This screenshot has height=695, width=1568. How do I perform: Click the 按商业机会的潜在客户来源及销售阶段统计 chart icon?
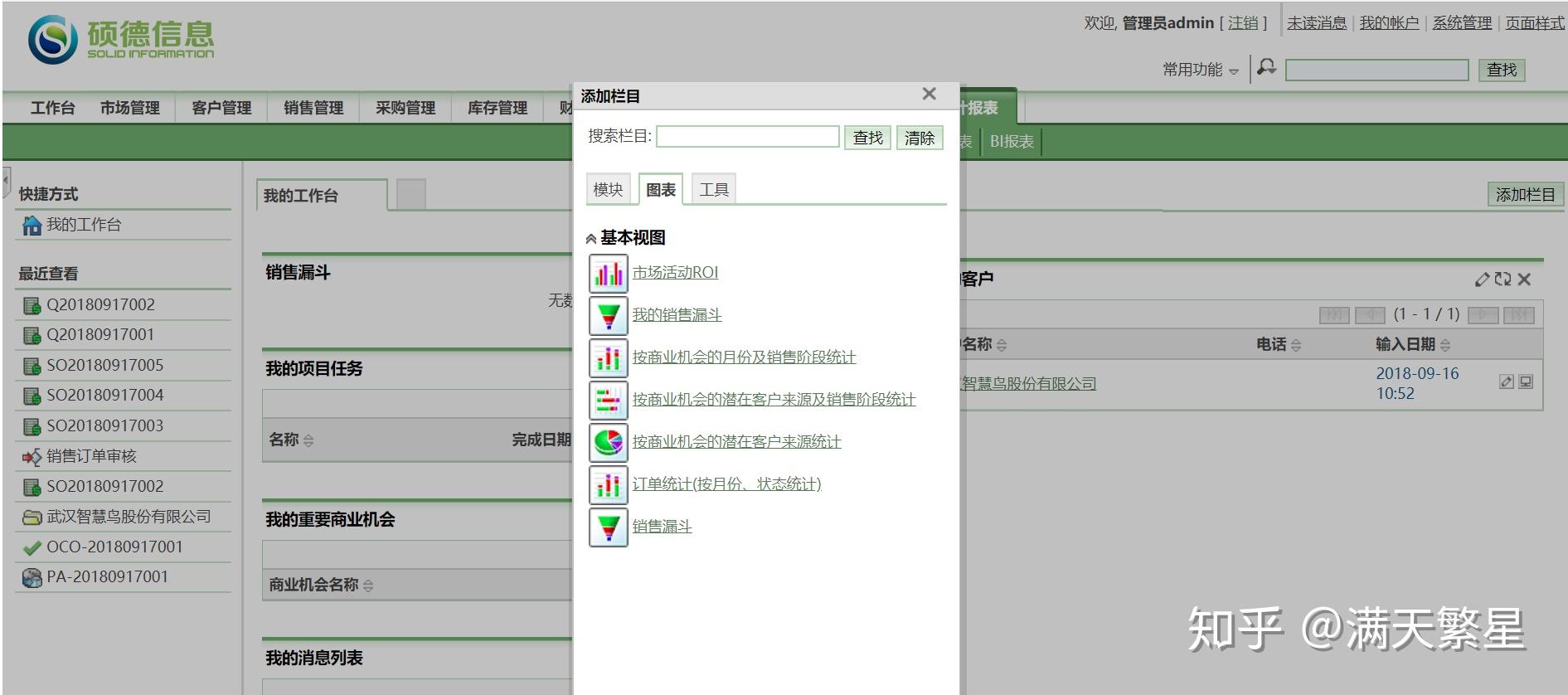click(x=608, y=401)
